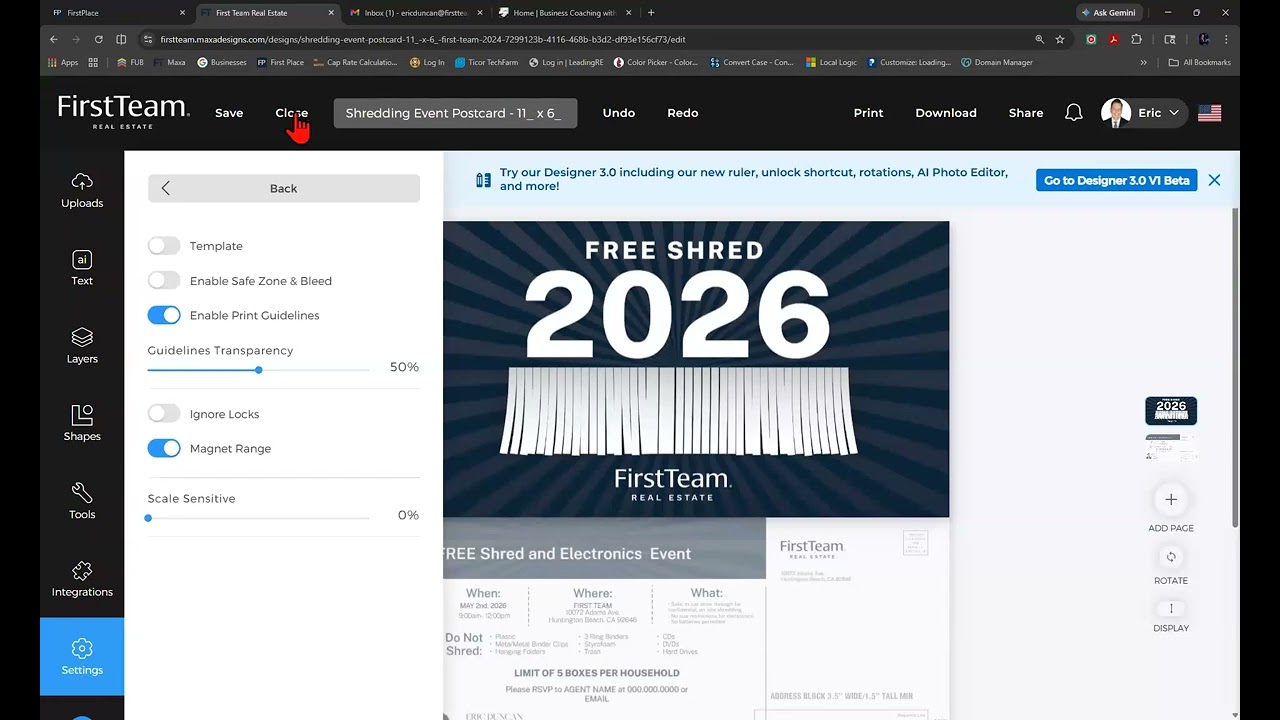Viewport: 1280px width, 720px height.
Task: Click the US flag language icon
Action: click(1210, 113)
